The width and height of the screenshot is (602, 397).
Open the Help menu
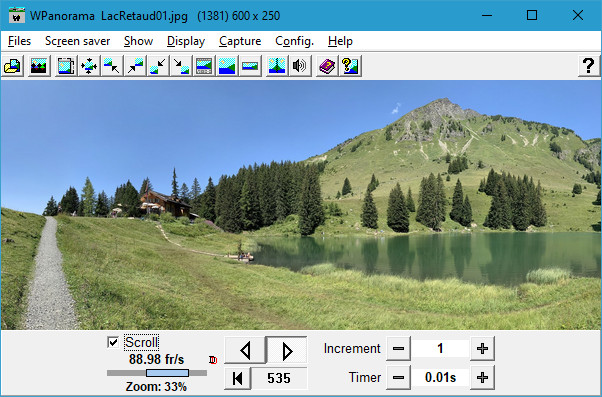point(340,41)
